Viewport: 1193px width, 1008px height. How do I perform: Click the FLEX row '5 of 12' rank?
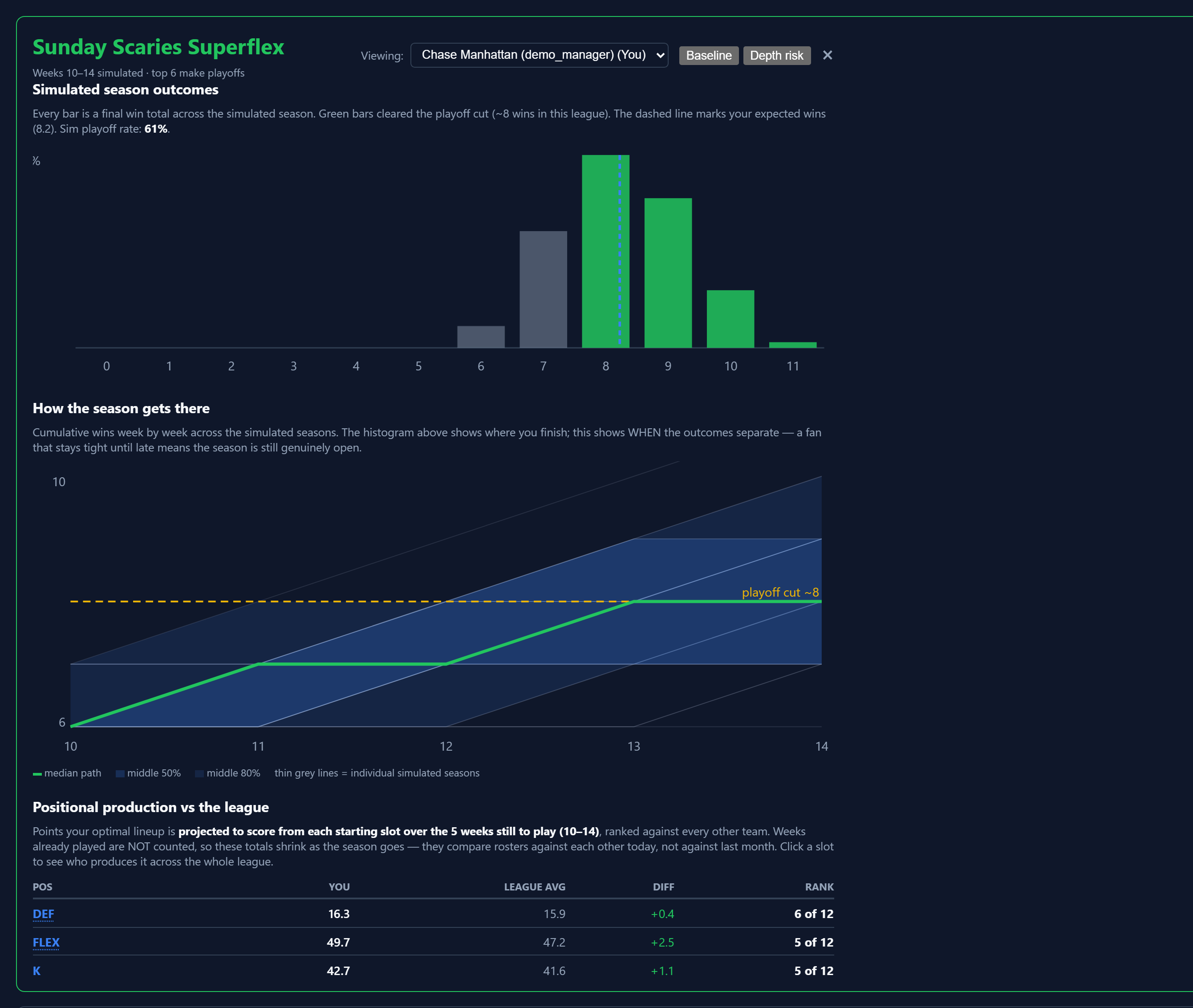[814, 942]
